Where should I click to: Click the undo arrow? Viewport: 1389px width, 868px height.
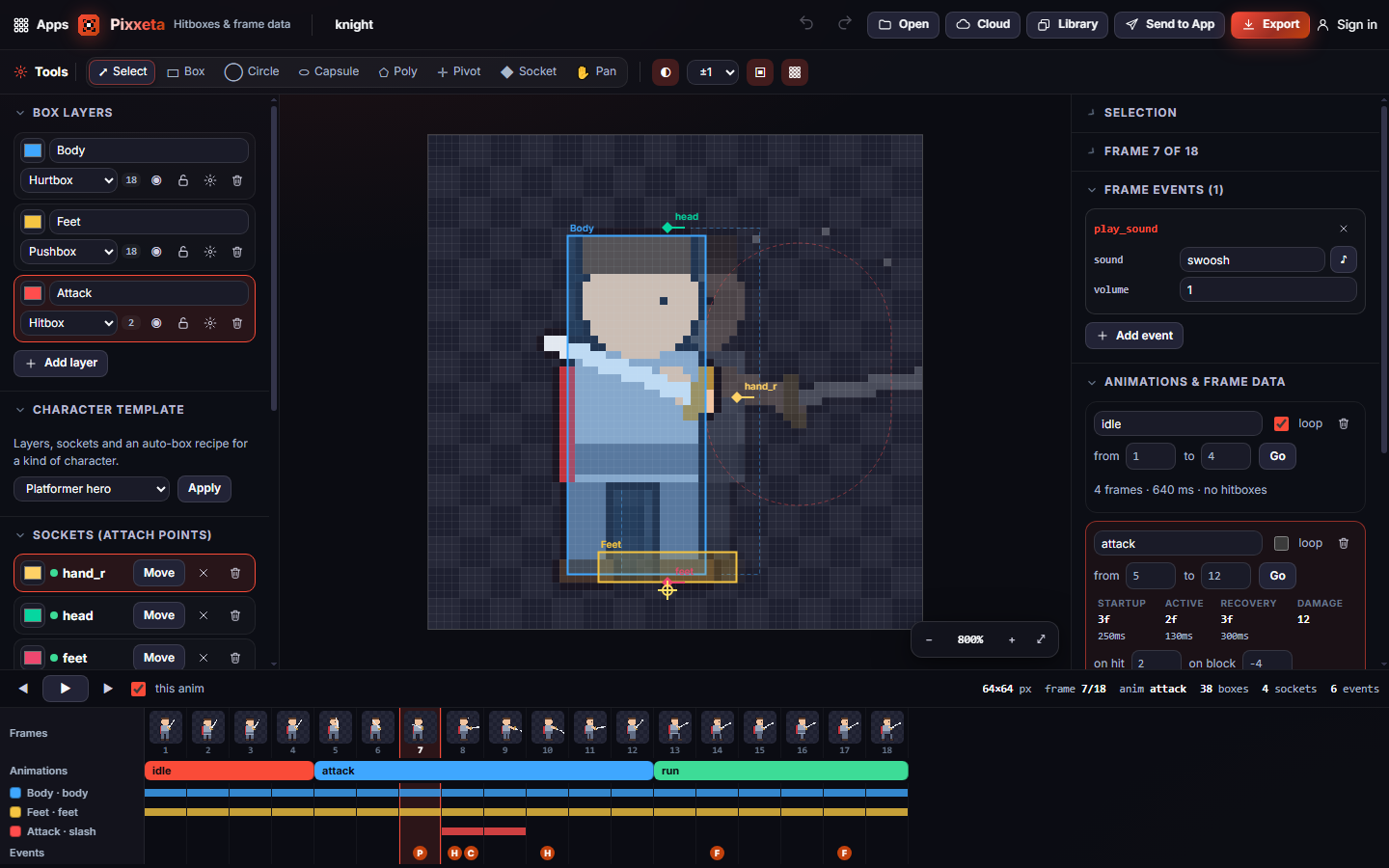[806, 24]
